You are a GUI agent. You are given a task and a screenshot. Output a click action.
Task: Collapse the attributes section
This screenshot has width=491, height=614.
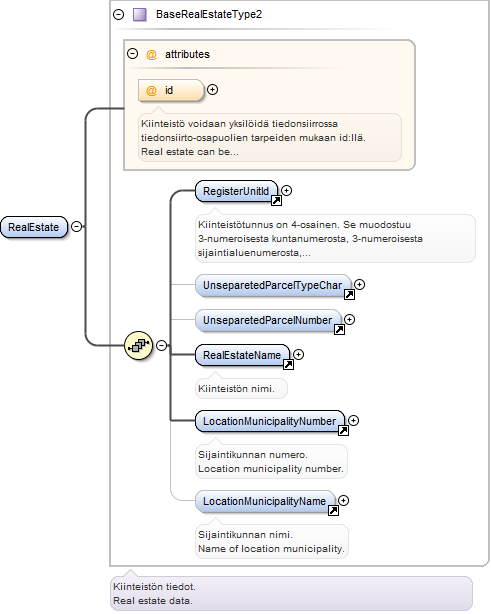click(133, 54)
